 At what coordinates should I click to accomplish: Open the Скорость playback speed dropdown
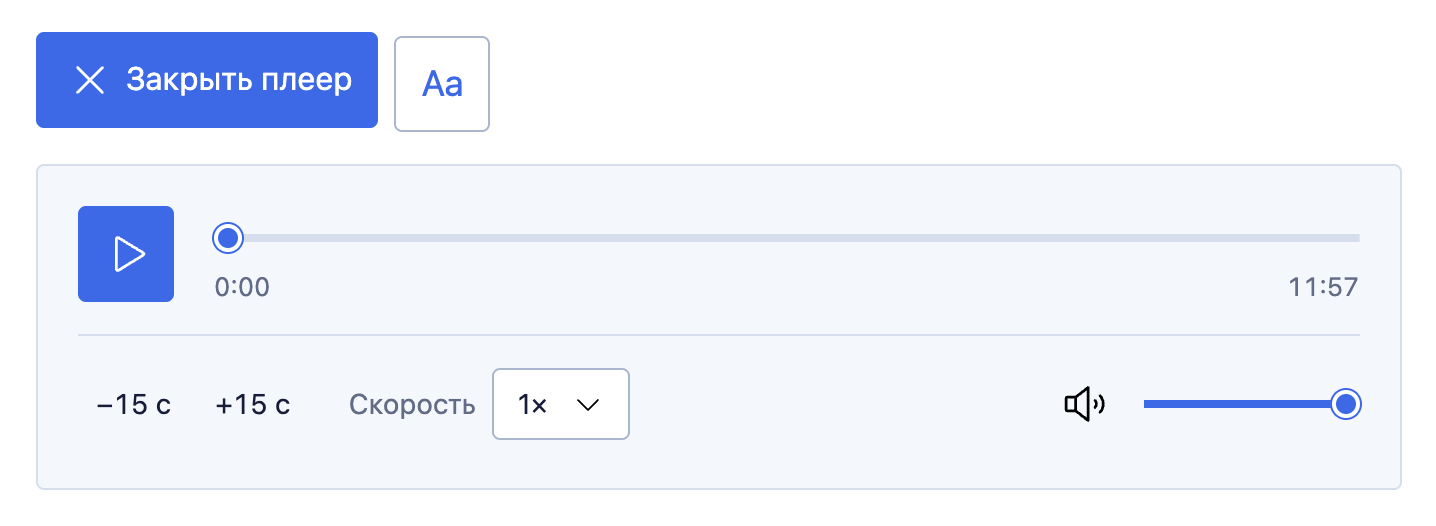[x=561, y=404]
